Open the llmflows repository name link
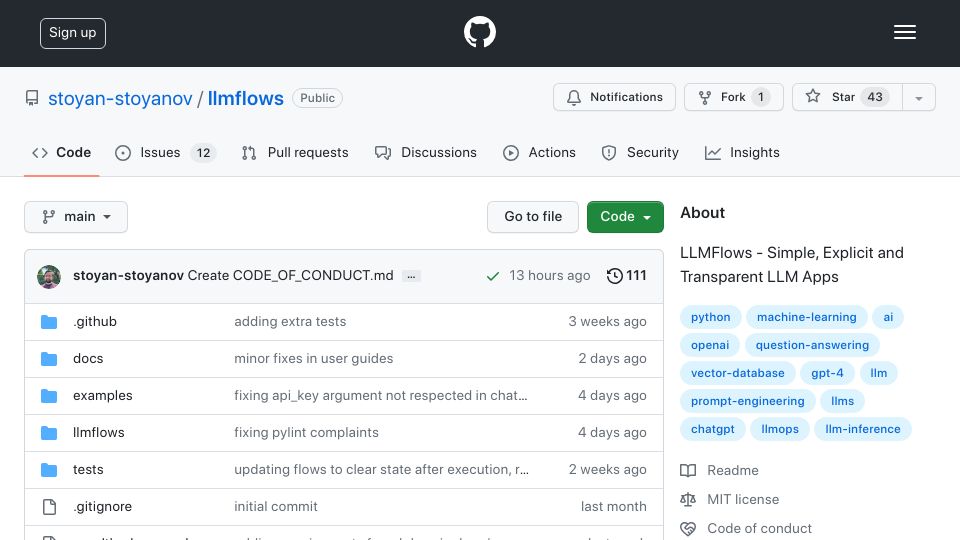The image size is (960, 540). [x=246, y=99]
